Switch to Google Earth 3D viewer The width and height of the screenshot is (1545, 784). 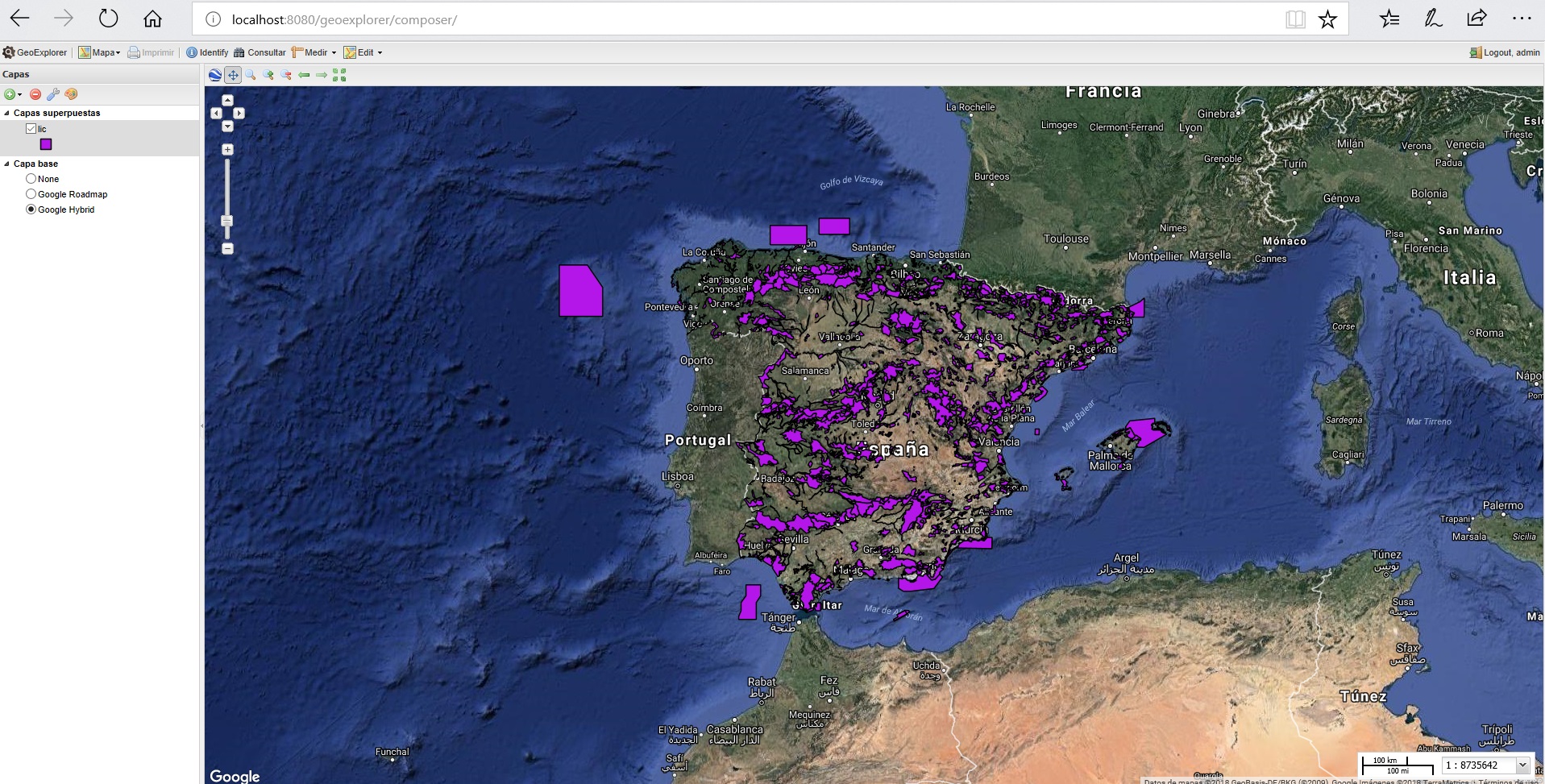coord(215,75)
